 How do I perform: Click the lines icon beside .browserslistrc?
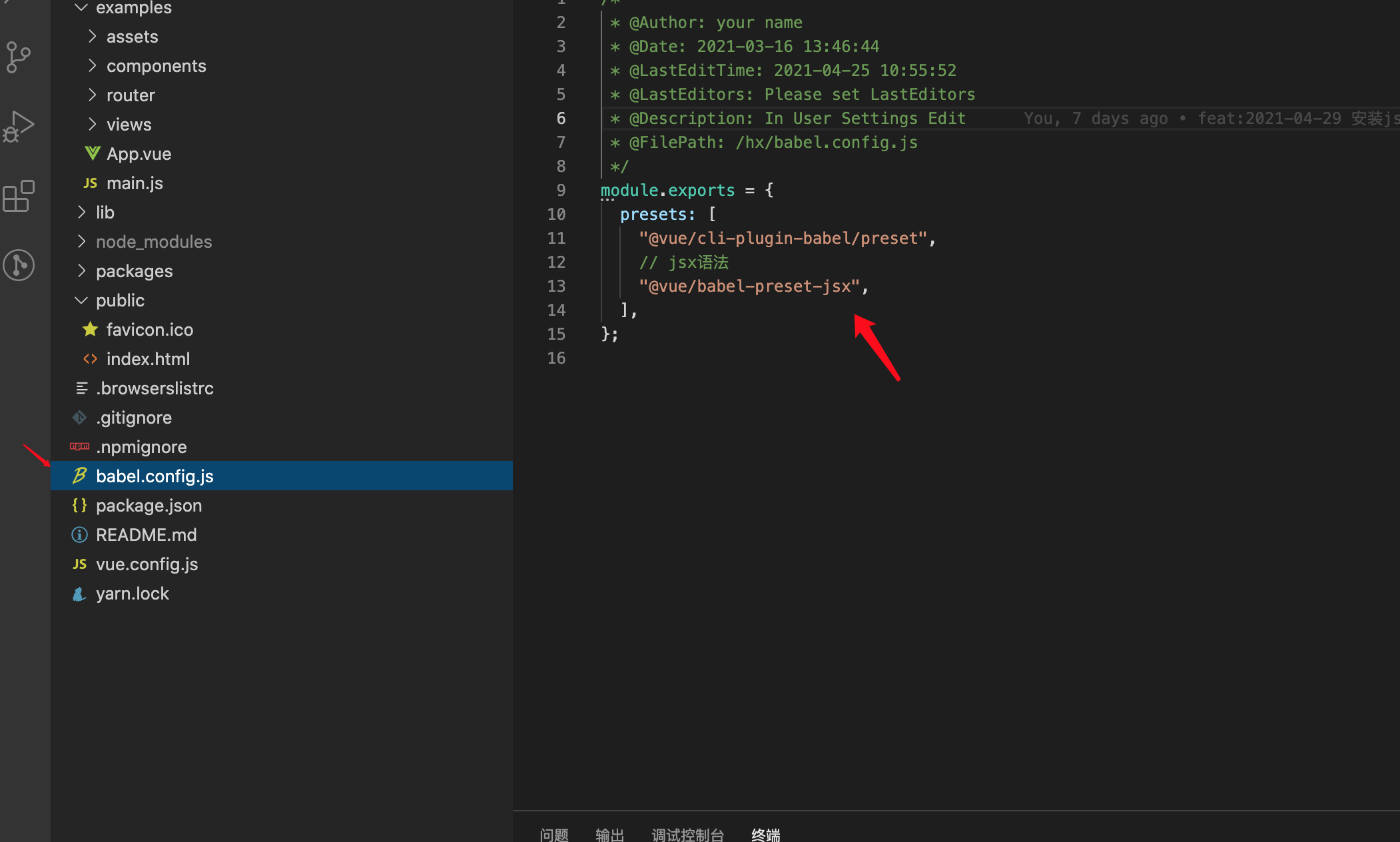click(81, 388)
